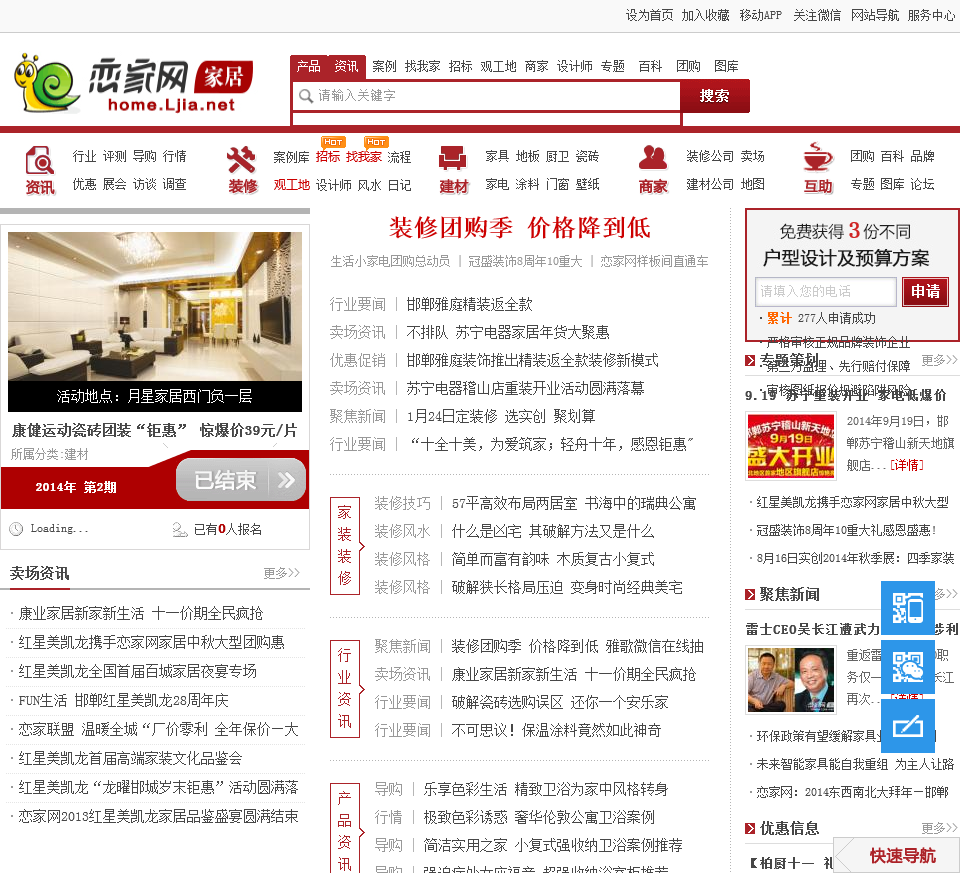Viewport: 960px width, 873px height.
Task: Open 壁纸 under 建材 section
Action: [588, 184]
